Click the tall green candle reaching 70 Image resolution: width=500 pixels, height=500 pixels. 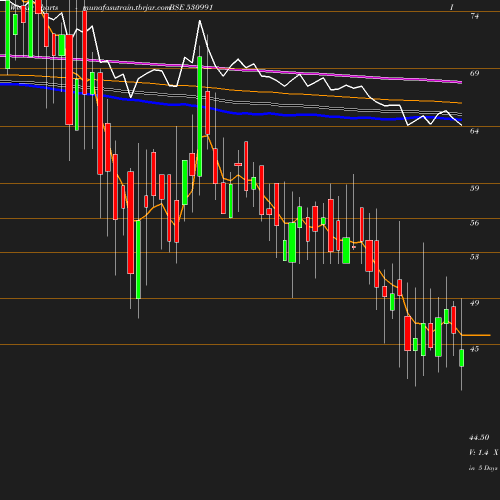200,116
